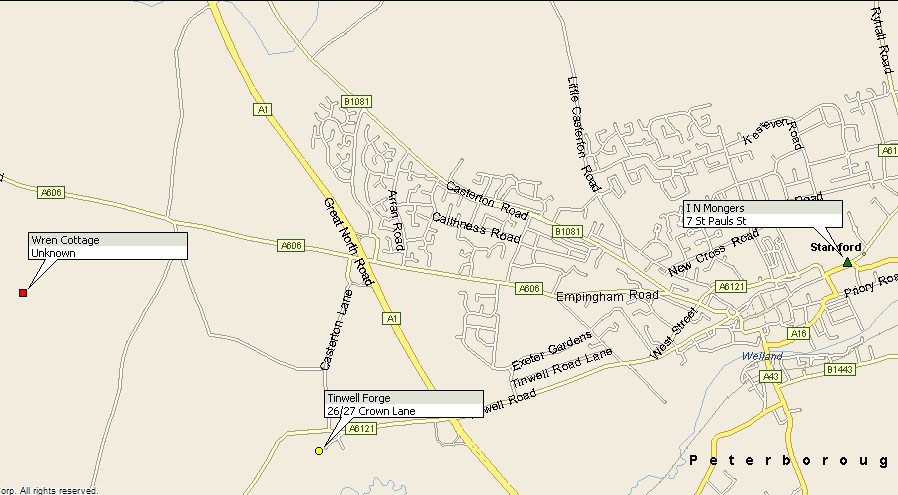Click the B1443 road shield
Image resolution: width=898 pixels, height=495 pixels.
[840, 370]
